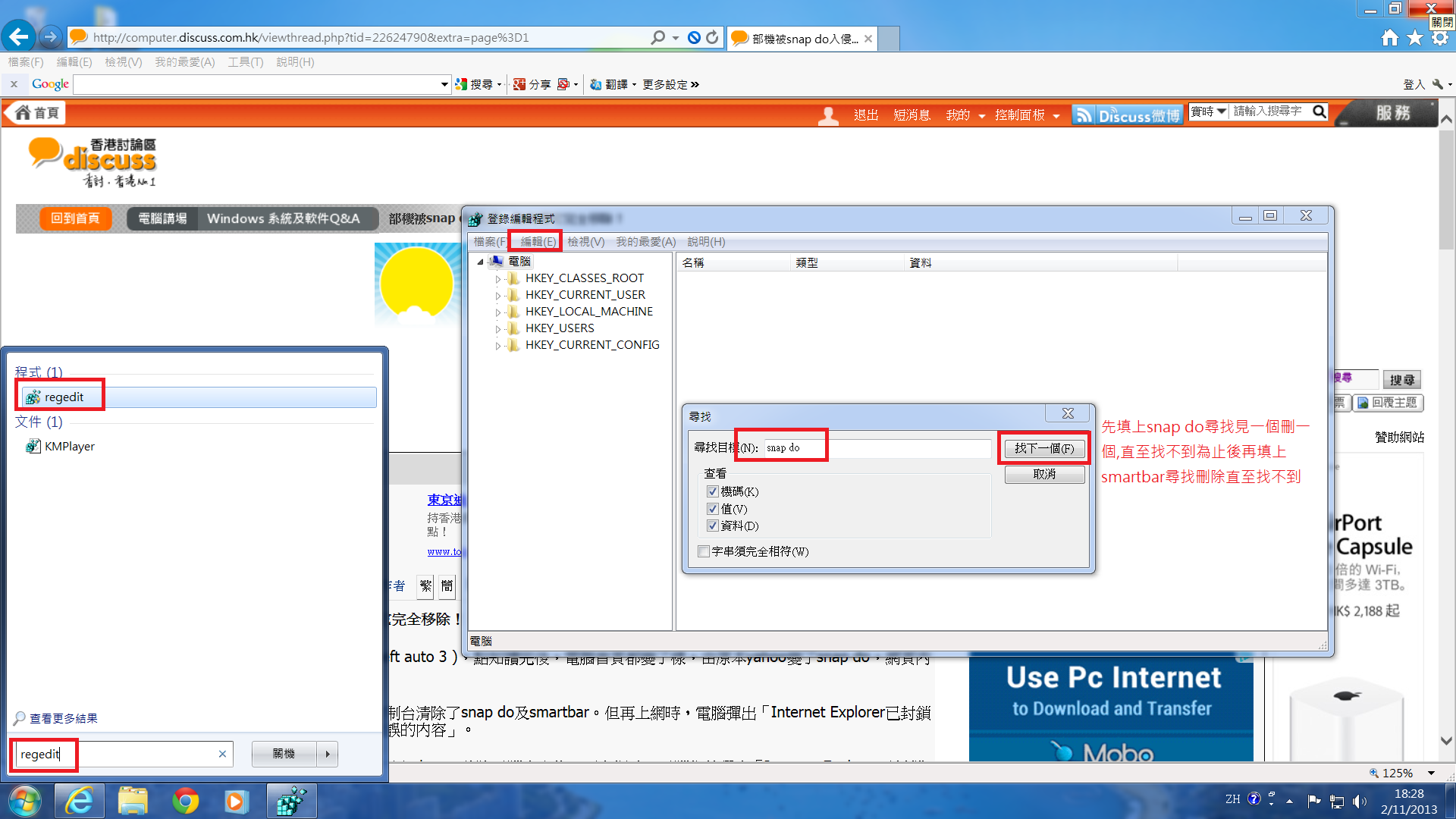The height and width of the screenshot is (819, 1456).
Task: Toggle 機碼(K) checkbox in Find dialog
Action: pos(712,491)
